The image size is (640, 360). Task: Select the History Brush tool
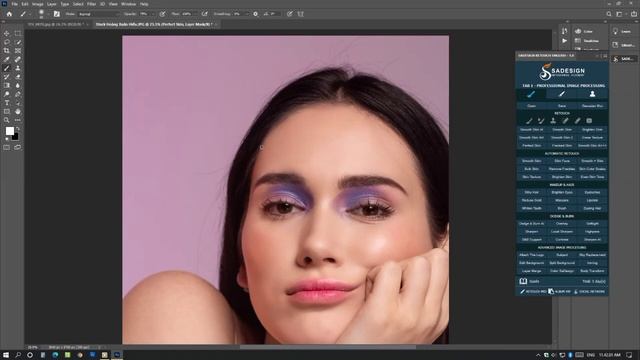(7, 77)
